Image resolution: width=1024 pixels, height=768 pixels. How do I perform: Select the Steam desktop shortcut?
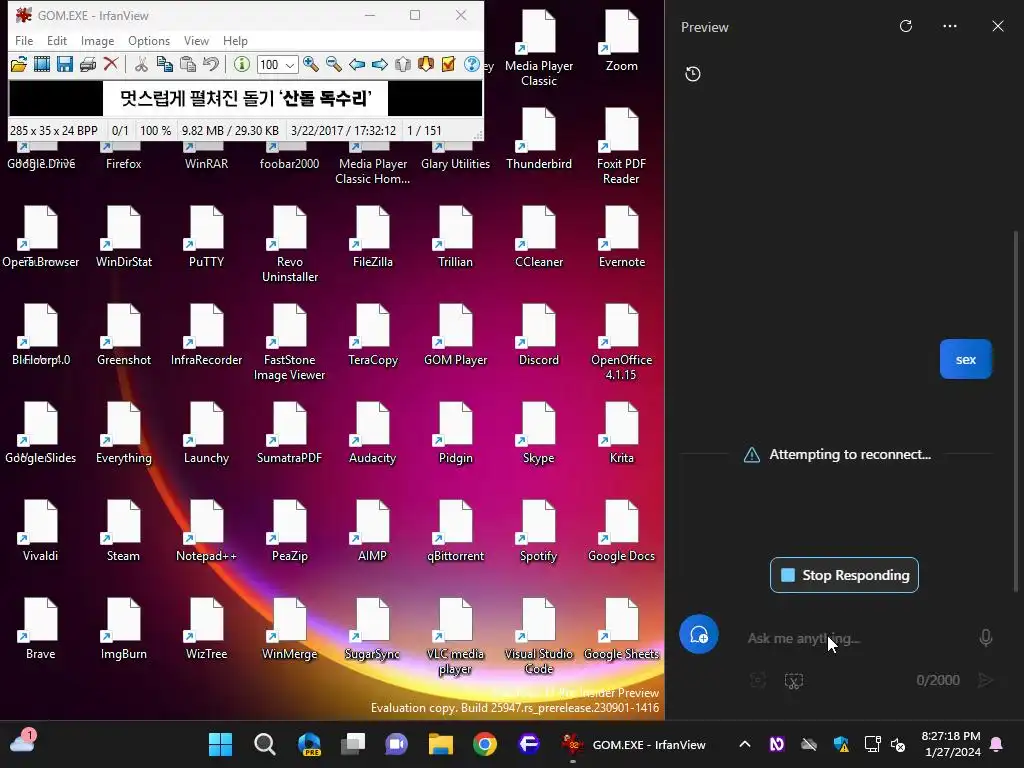(123, 530)
